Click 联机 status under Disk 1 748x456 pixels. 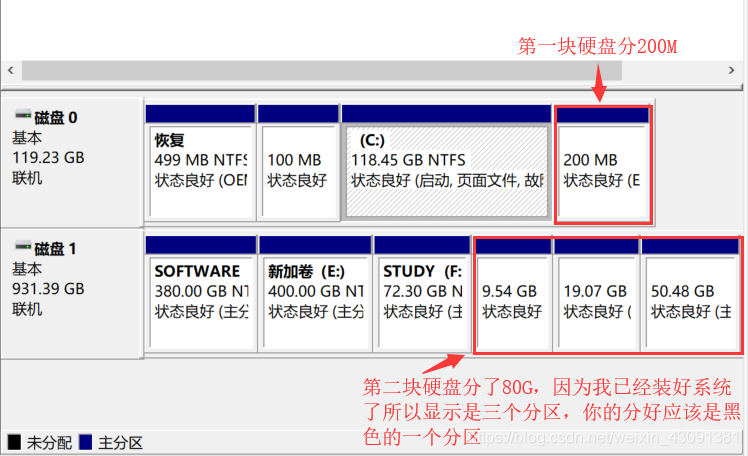(x=27, y=309)
